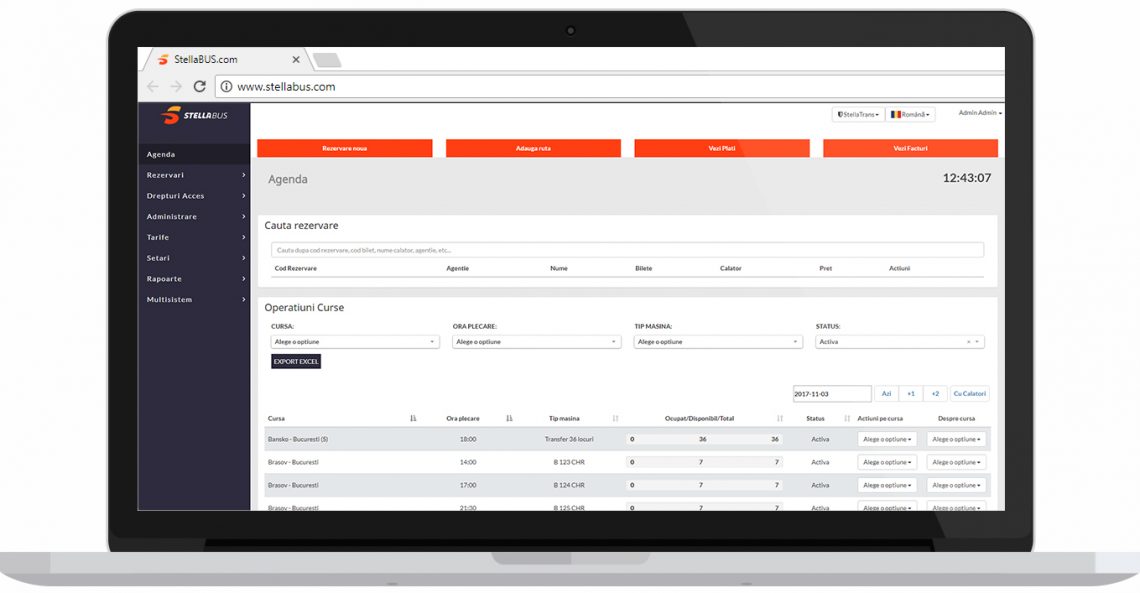Open the Agenda menu item

(193, 154)
